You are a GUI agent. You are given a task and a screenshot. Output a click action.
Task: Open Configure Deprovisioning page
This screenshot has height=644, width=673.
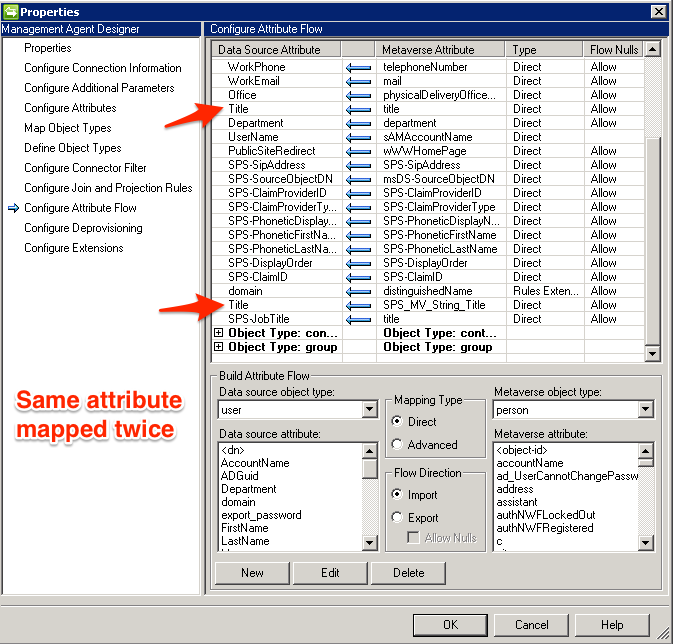point(83,228)
